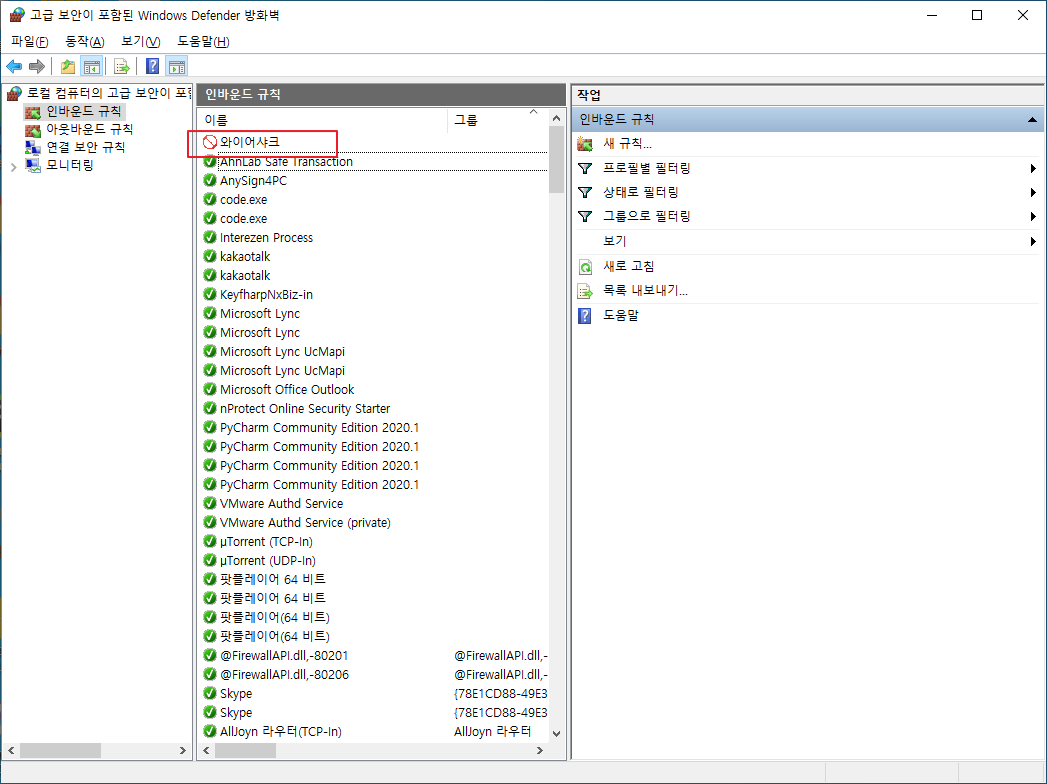Click the 새 규칙... action link

tap(627, 144)
